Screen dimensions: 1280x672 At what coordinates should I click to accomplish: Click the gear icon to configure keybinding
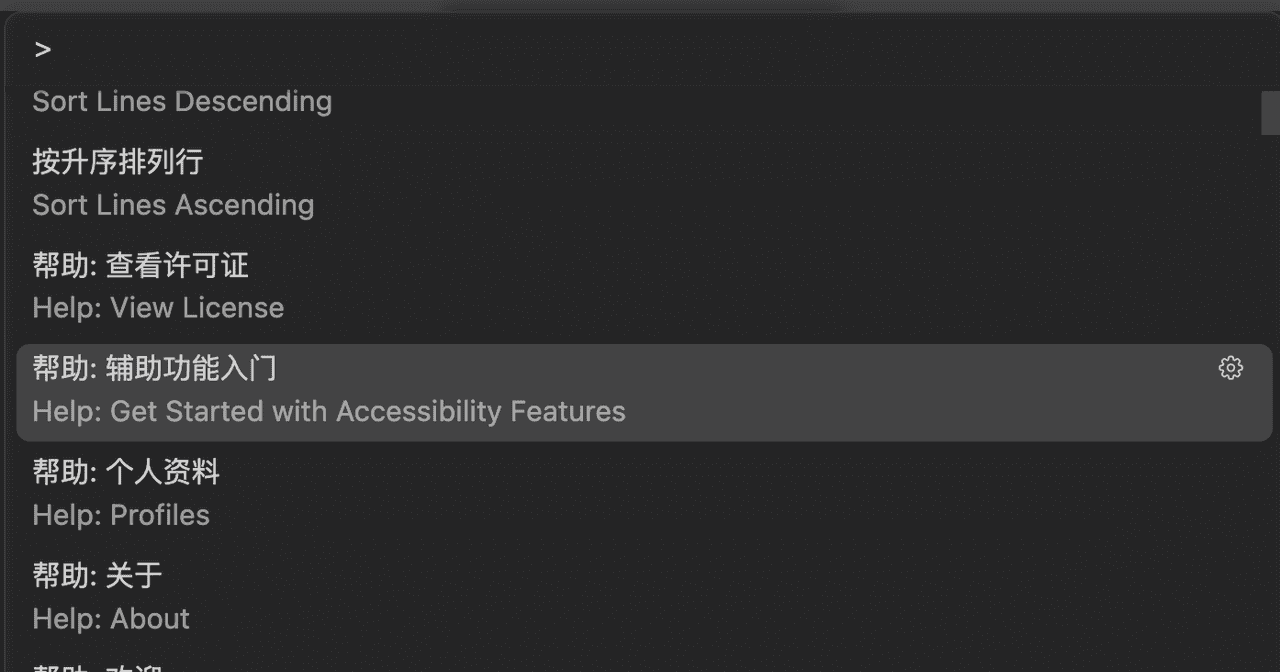tap(1230, 368)
